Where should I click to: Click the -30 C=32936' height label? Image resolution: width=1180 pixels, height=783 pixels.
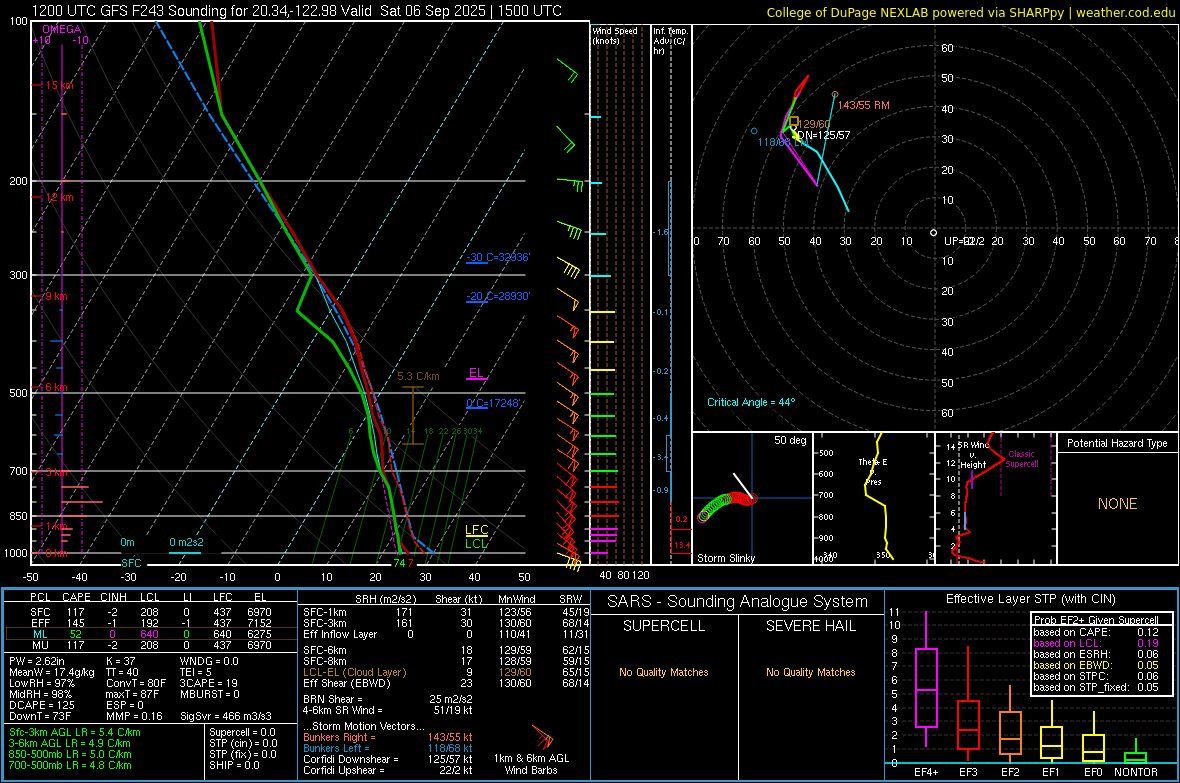coord(498,257)
